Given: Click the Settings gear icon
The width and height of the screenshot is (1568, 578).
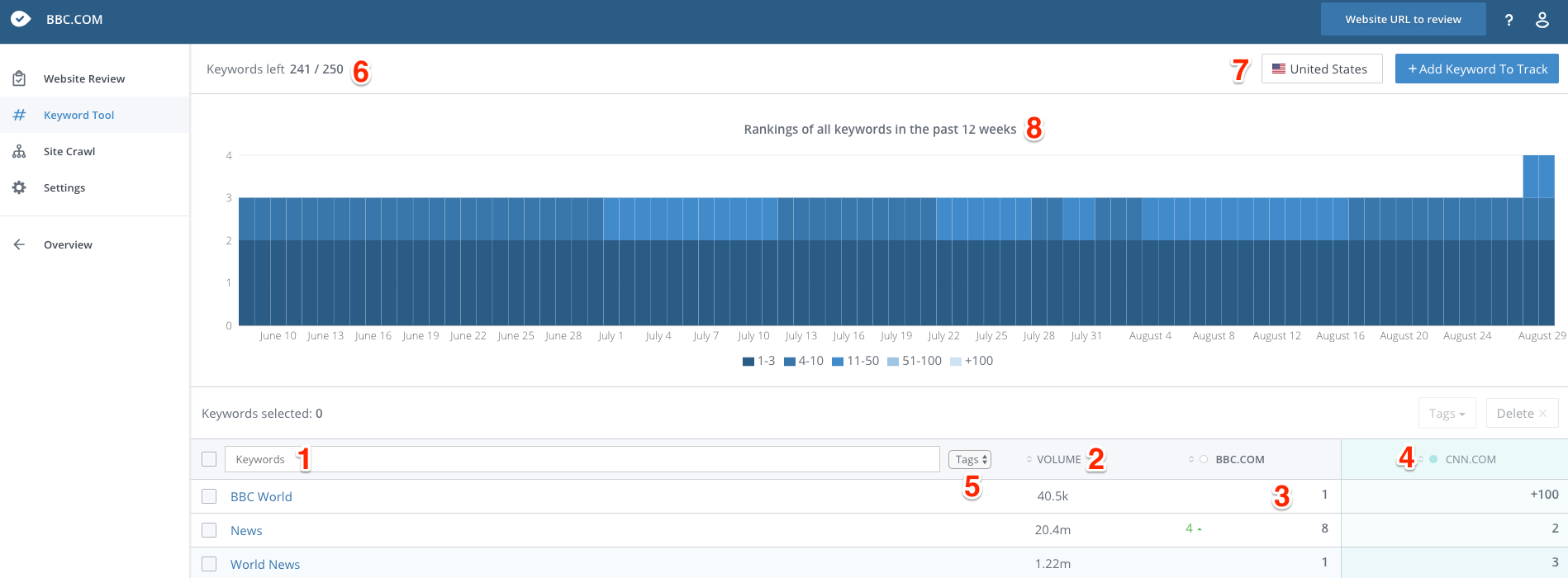Looking at the screenshot, I should click(x=19, y=187).
